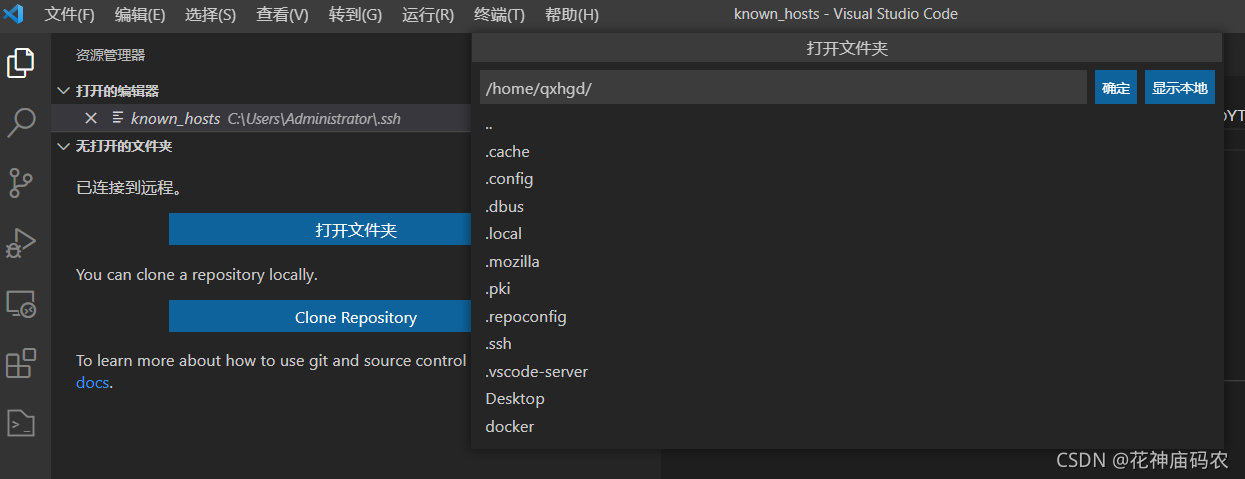Select the Desktop folder in list
Screen dimensions: 1245x479
click(515, 399)
